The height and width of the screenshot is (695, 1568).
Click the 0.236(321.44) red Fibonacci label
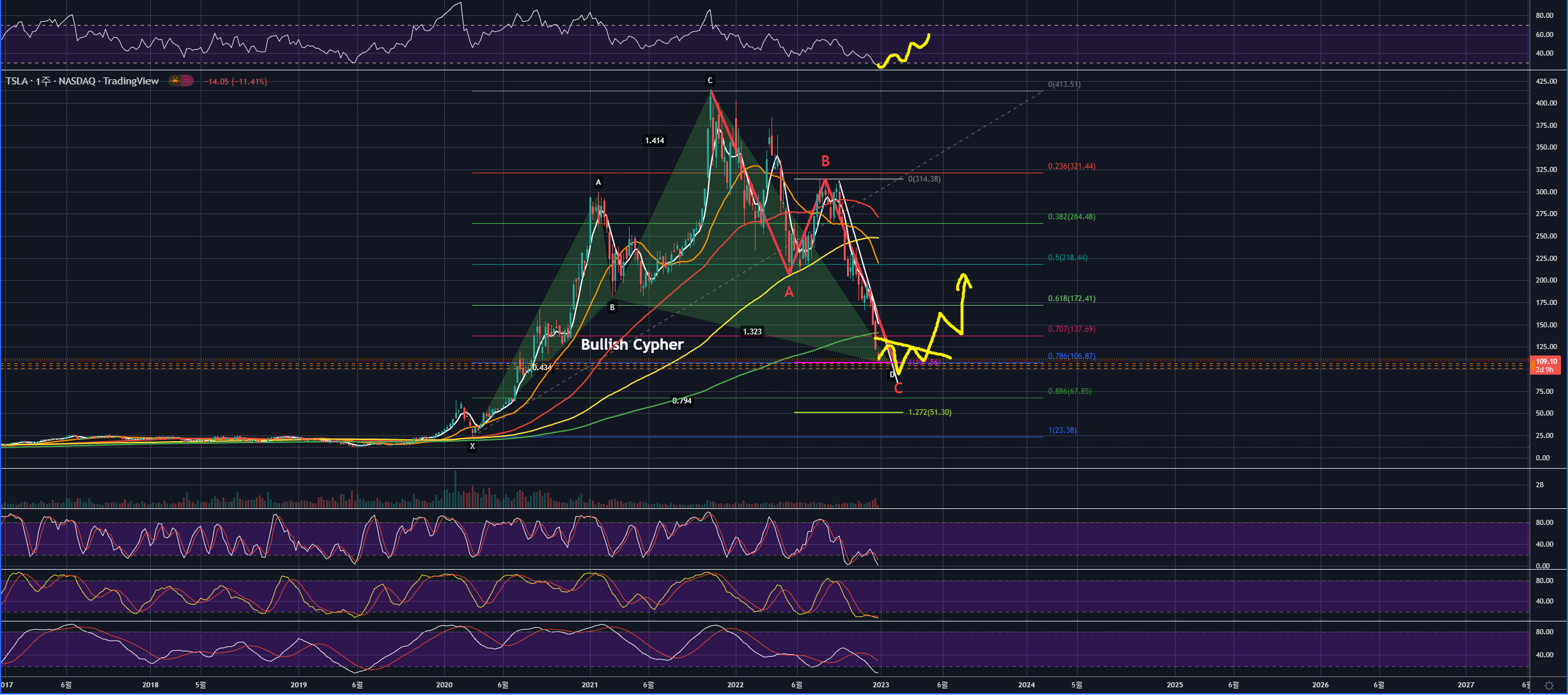[x=1071, y=166]
